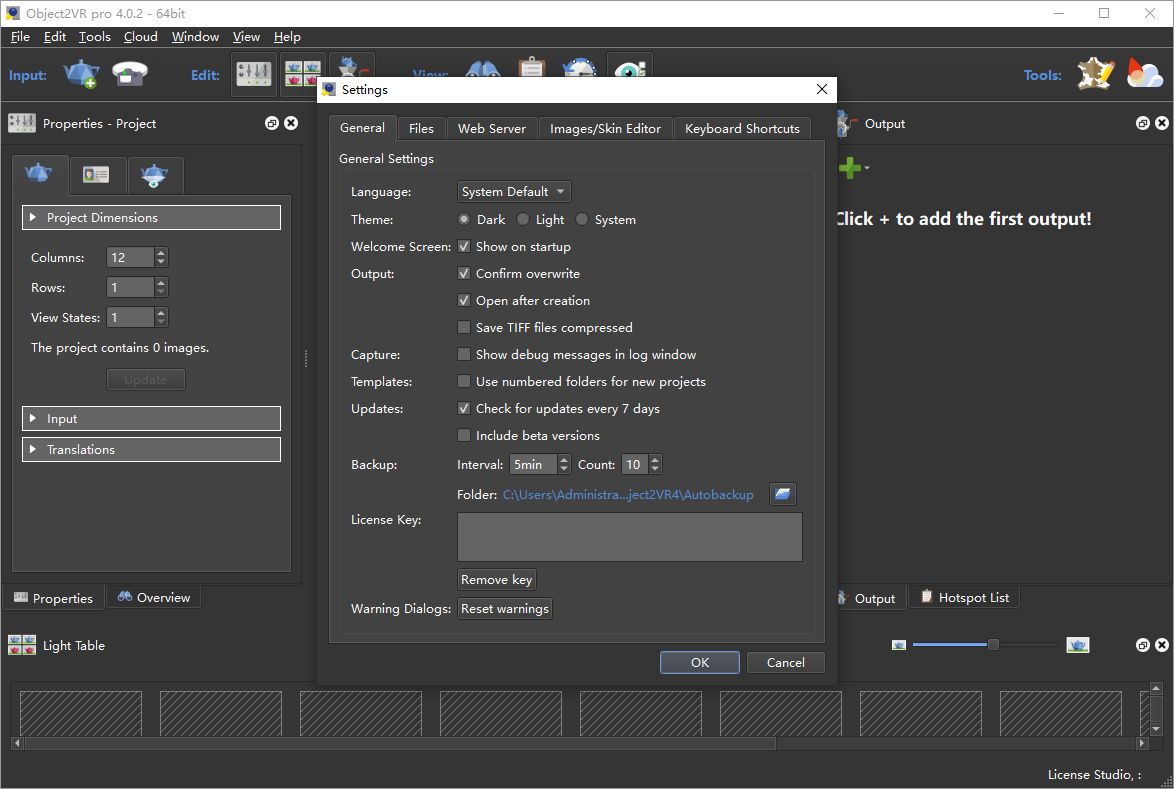Click the green plus add output icon
The height and width of the screenshot is (789, 1174).
pos(852,168)
